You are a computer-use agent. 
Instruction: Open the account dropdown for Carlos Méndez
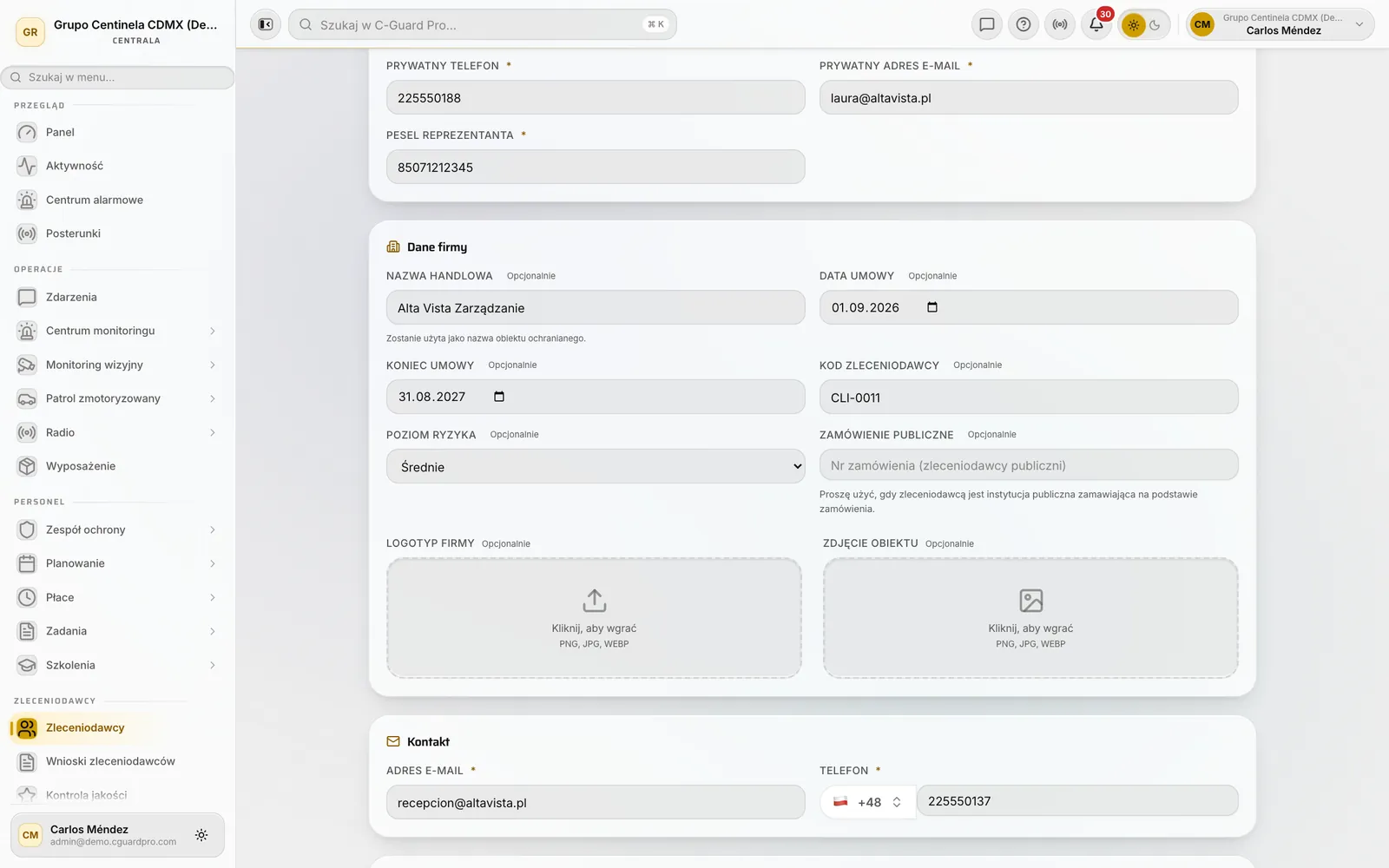click(x=1280, y=24)
